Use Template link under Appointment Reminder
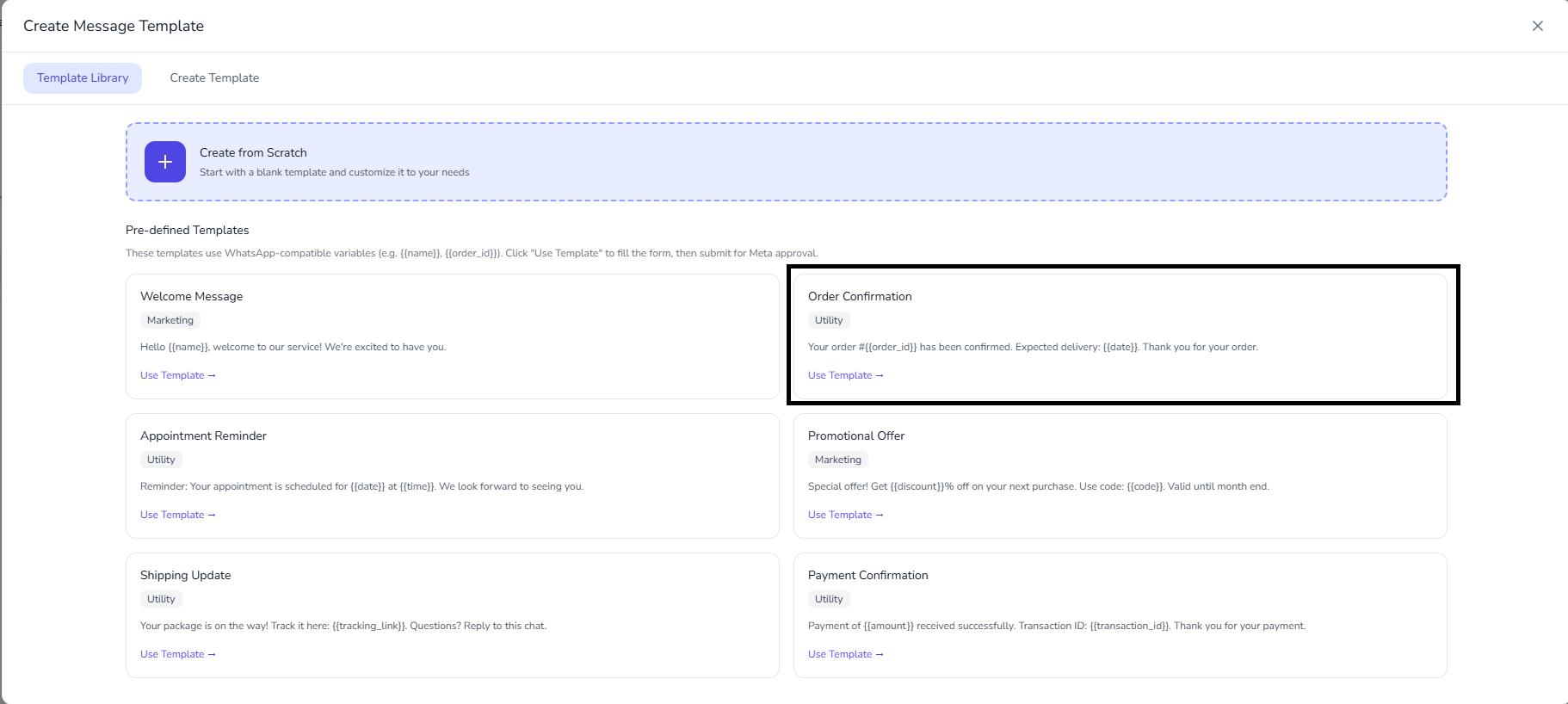Viewport: 1568px width, 704px height. [x=177, y=515]
